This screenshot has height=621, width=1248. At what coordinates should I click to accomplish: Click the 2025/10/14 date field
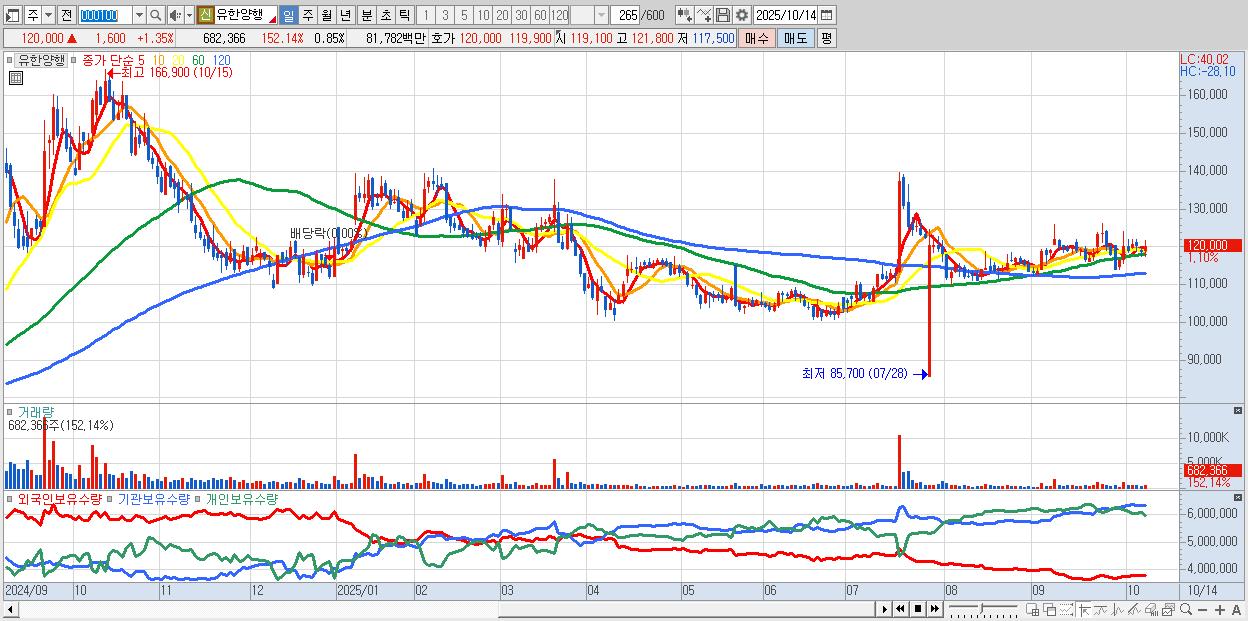tap(785, 15)
